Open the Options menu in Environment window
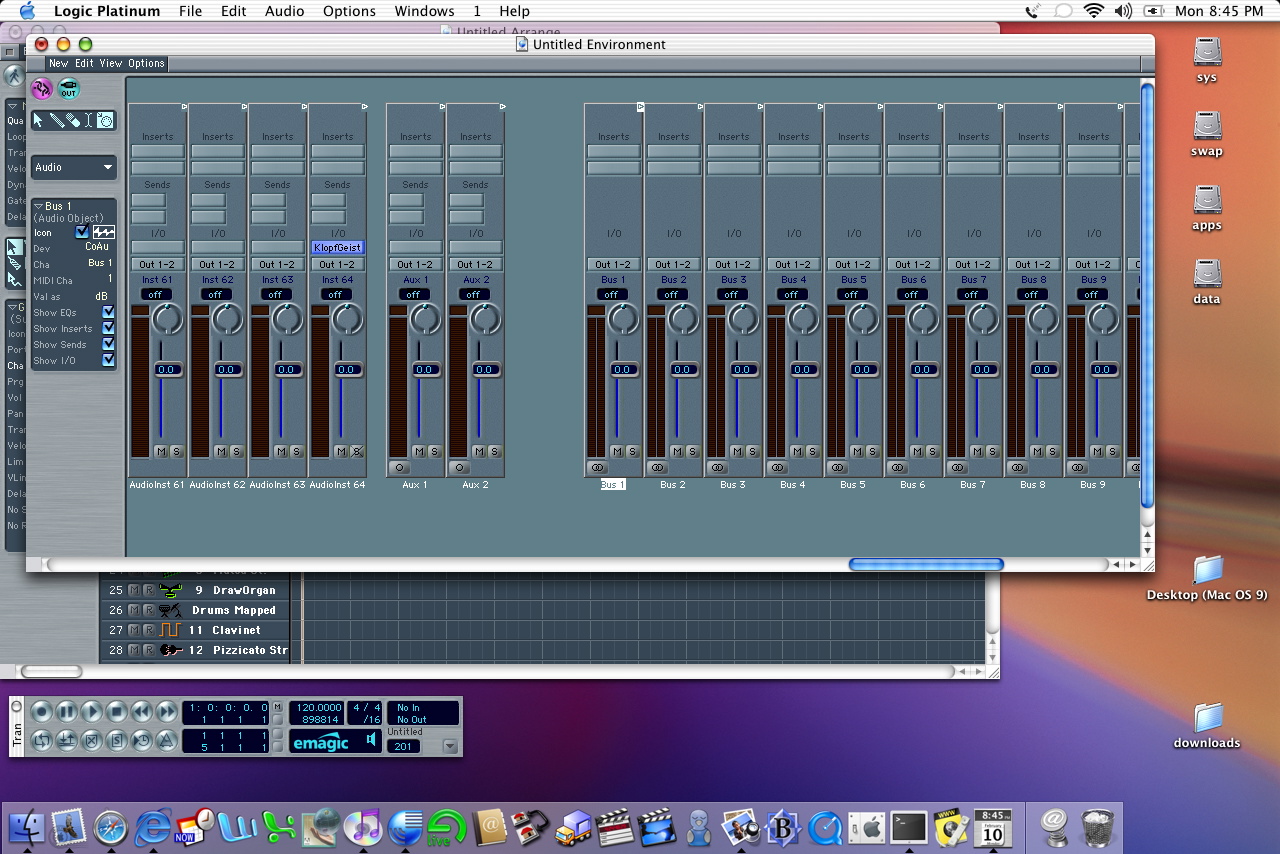The height and width of the screenshot is (854, 1280). click(146, 63)
